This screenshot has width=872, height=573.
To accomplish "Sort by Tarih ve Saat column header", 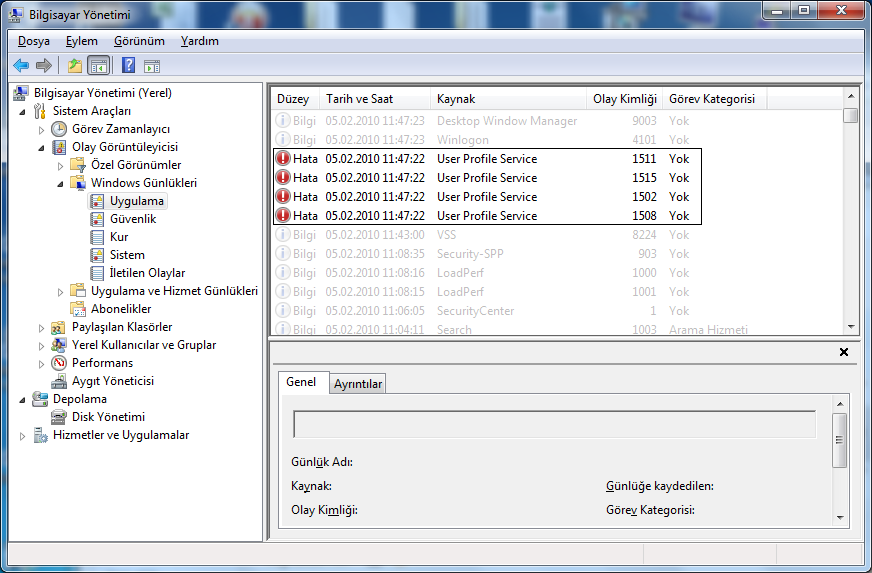I will coord(375,99).
